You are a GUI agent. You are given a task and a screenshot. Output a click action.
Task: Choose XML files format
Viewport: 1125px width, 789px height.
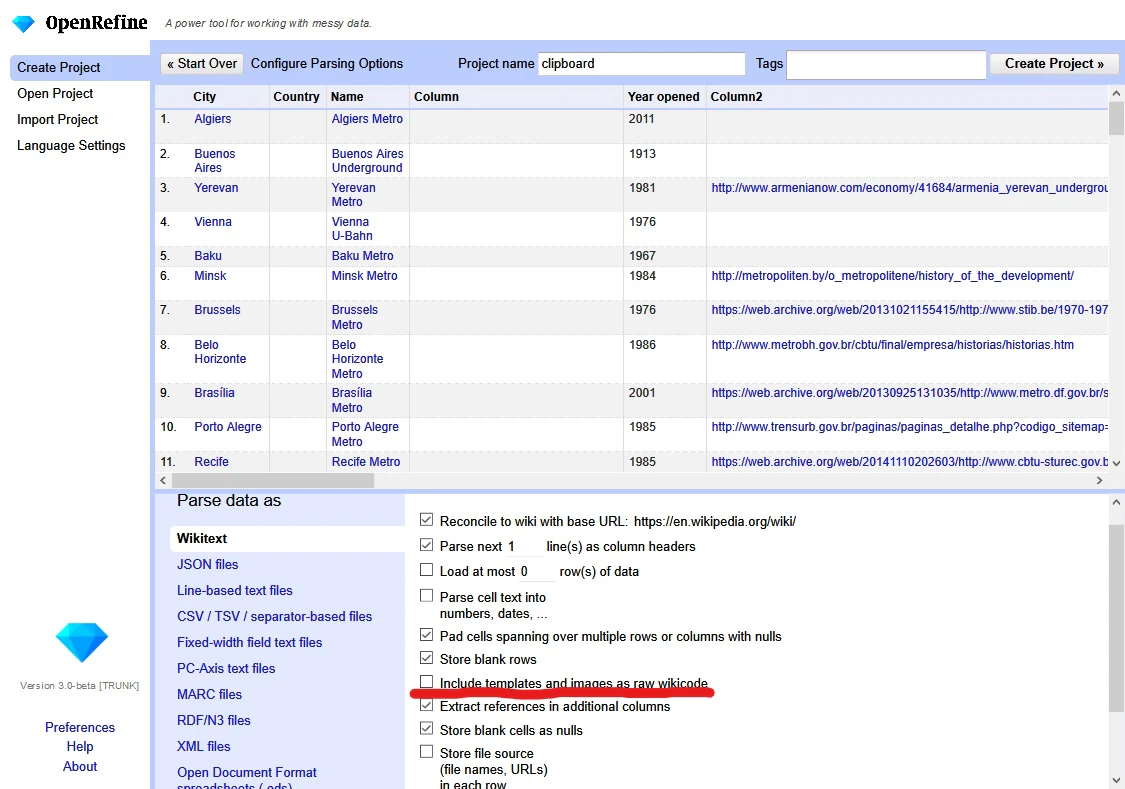click(204, 746)
